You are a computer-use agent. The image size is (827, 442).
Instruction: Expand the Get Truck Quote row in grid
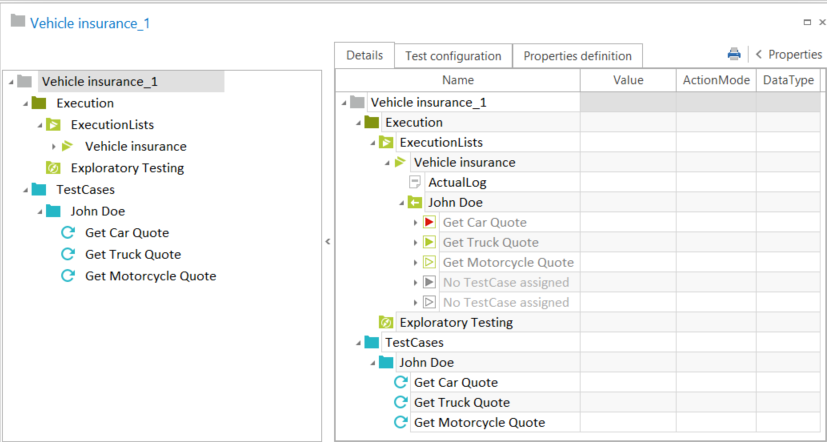click(415, 243)
